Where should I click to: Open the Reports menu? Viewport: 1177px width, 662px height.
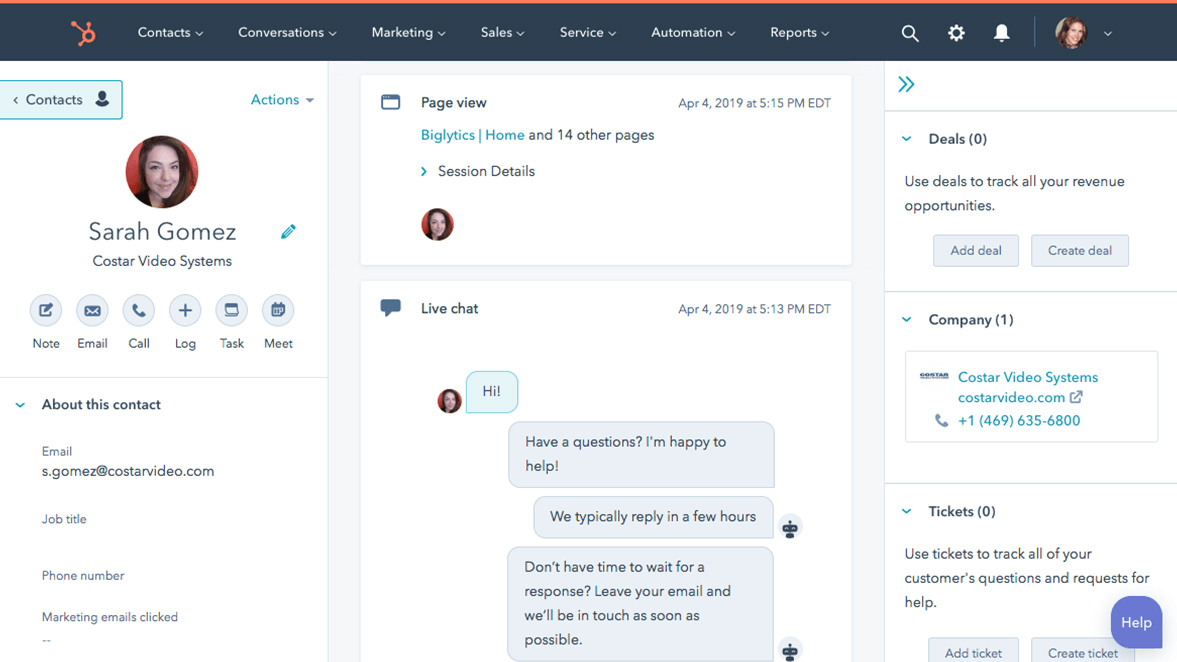tap(799, 33)
